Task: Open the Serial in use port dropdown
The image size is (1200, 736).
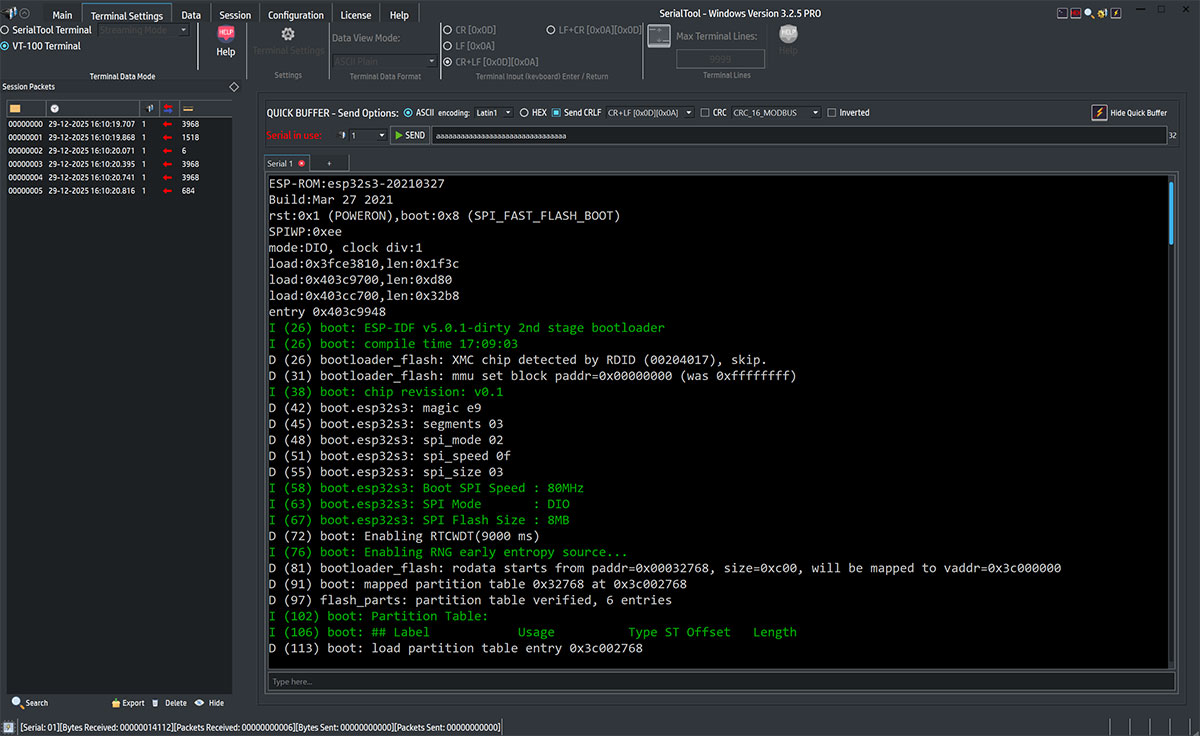Action: 367,135
